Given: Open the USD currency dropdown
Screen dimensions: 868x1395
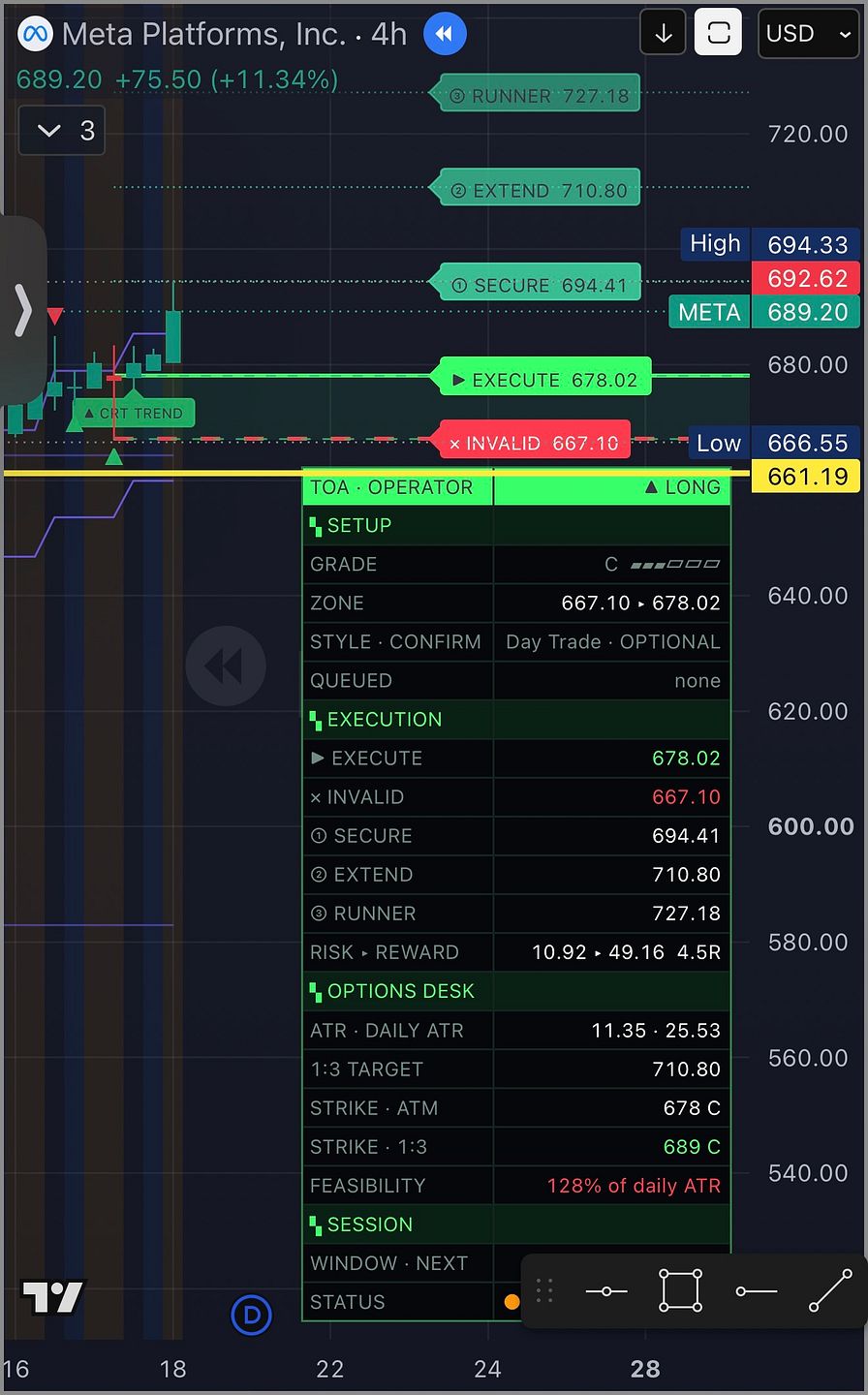Looking at the screenshot, I should point(809,34).
